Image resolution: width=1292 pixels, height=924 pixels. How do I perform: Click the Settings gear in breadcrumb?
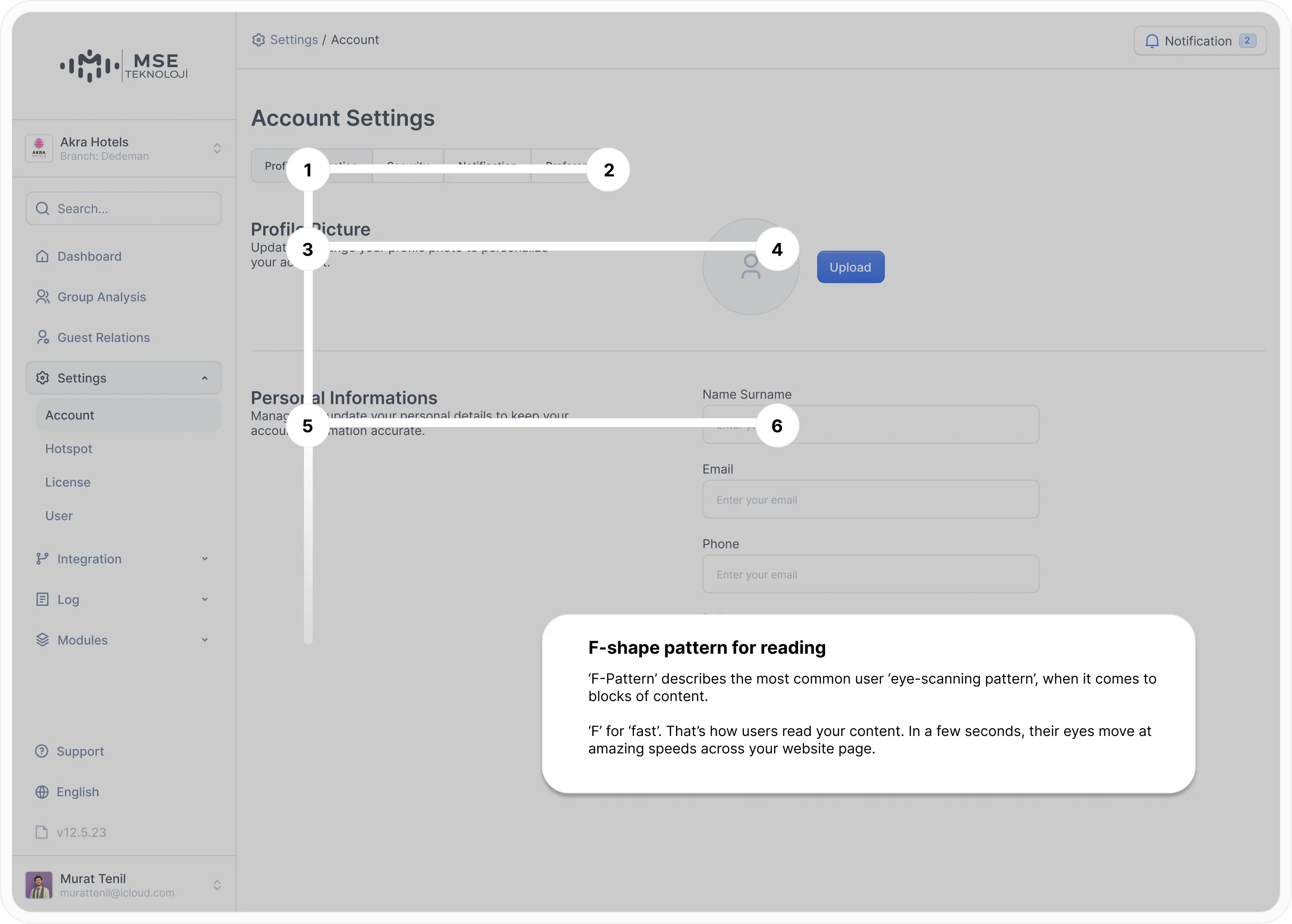[258, 40]
